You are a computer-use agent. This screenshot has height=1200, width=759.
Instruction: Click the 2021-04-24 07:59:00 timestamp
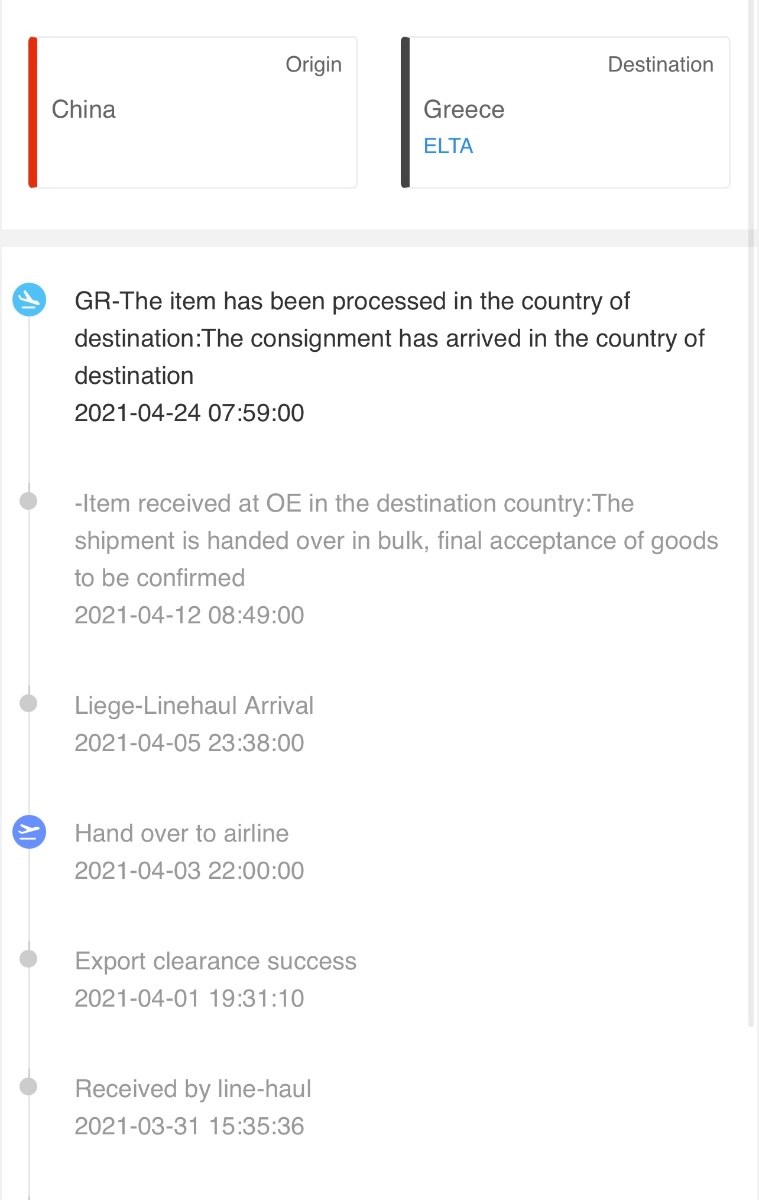pyautogui.click(x=189, y=413)
